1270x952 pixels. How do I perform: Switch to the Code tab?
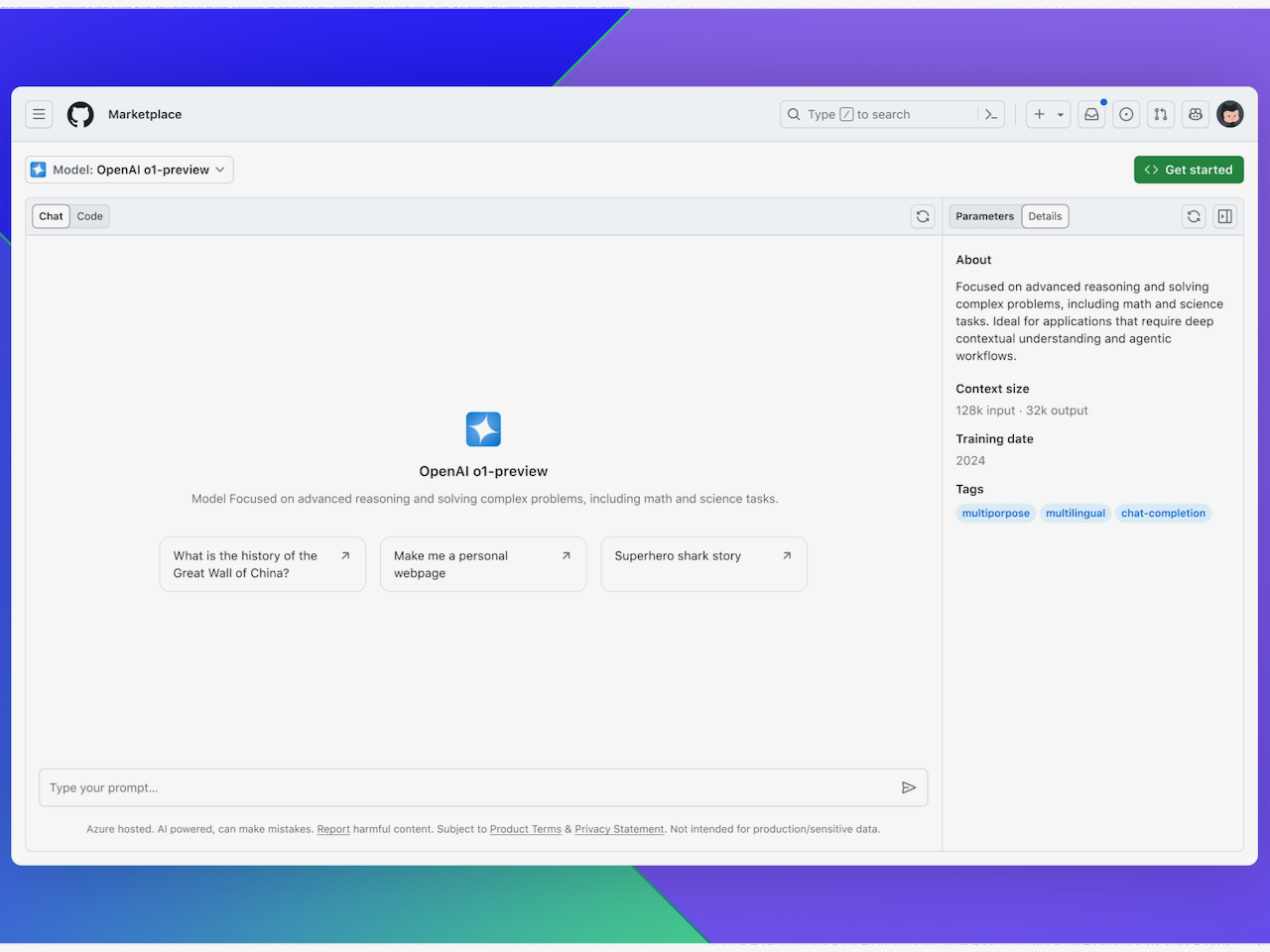(90, 216)
